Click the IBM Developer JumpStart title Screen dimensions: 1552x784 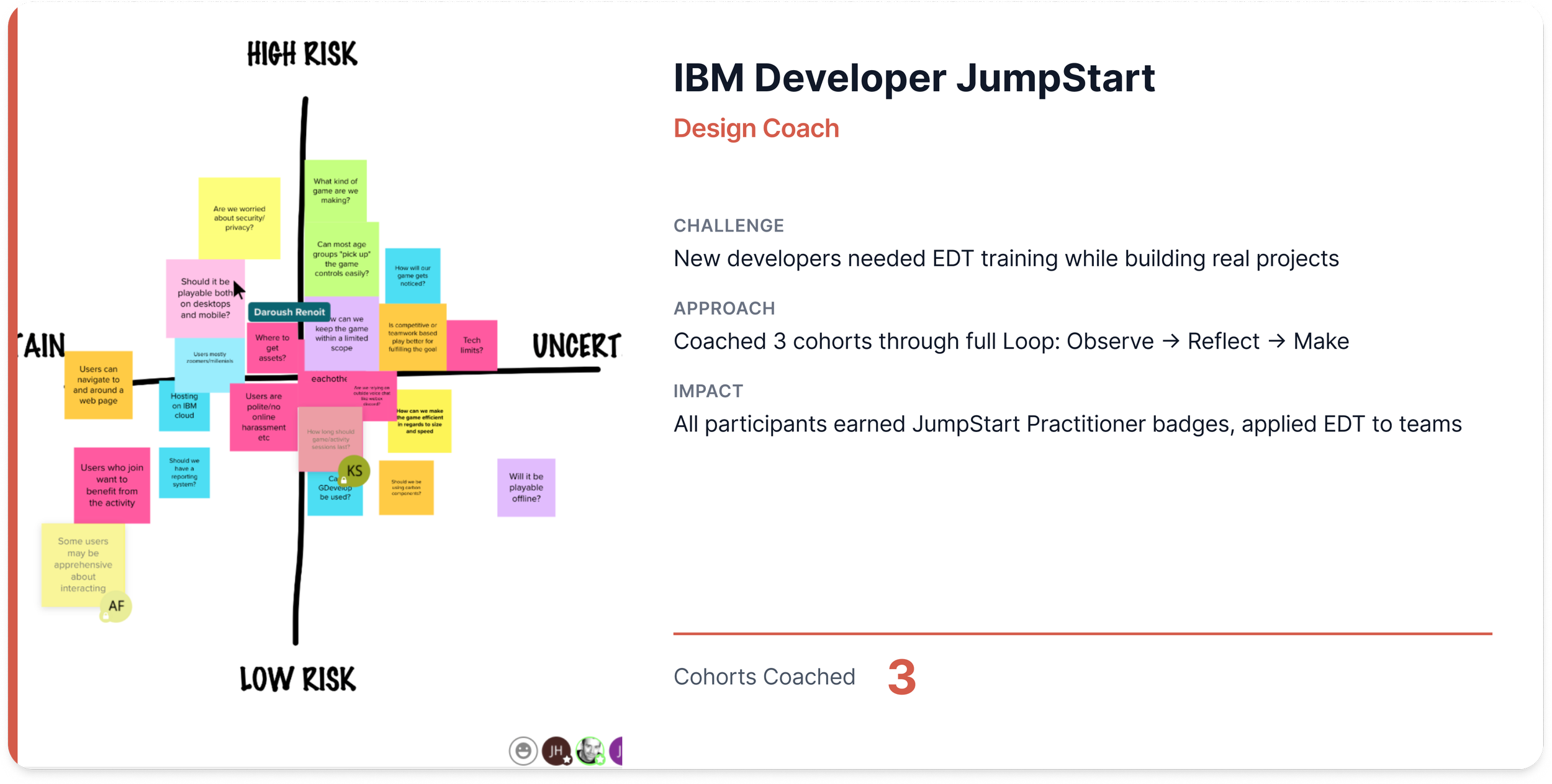pyautogui.click(x=914, y=78)
